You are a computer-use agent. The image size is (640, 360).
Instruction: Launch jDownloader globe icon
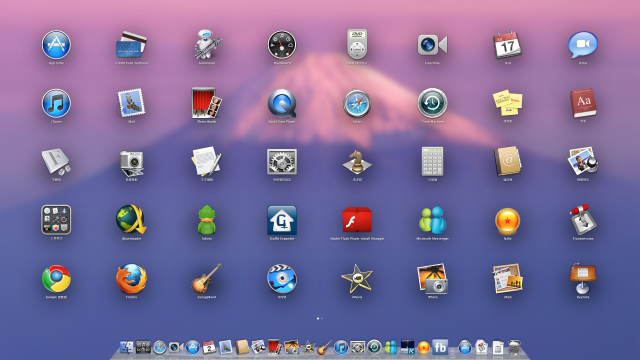pyautogui.click(x=131, y=220)
